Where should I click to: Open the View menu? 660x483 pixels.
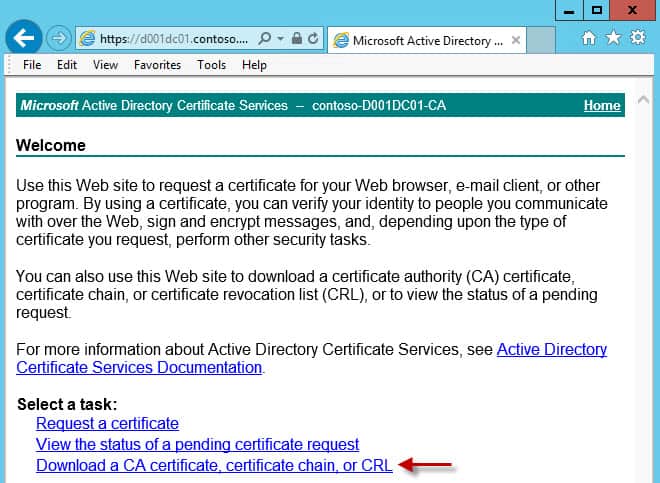[105, 65]
